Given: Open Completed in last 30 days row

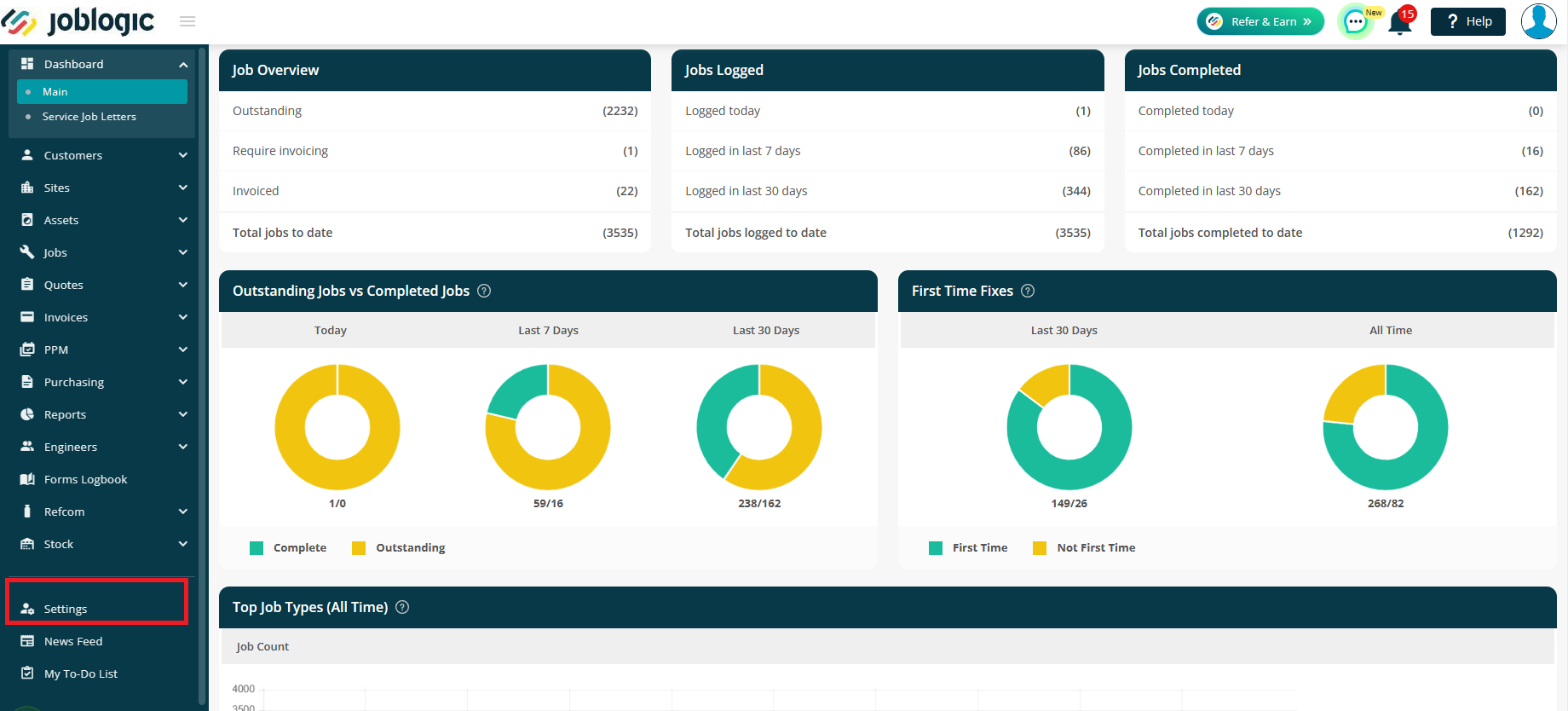Looking at the screenshot, I should click(1340, 191).
